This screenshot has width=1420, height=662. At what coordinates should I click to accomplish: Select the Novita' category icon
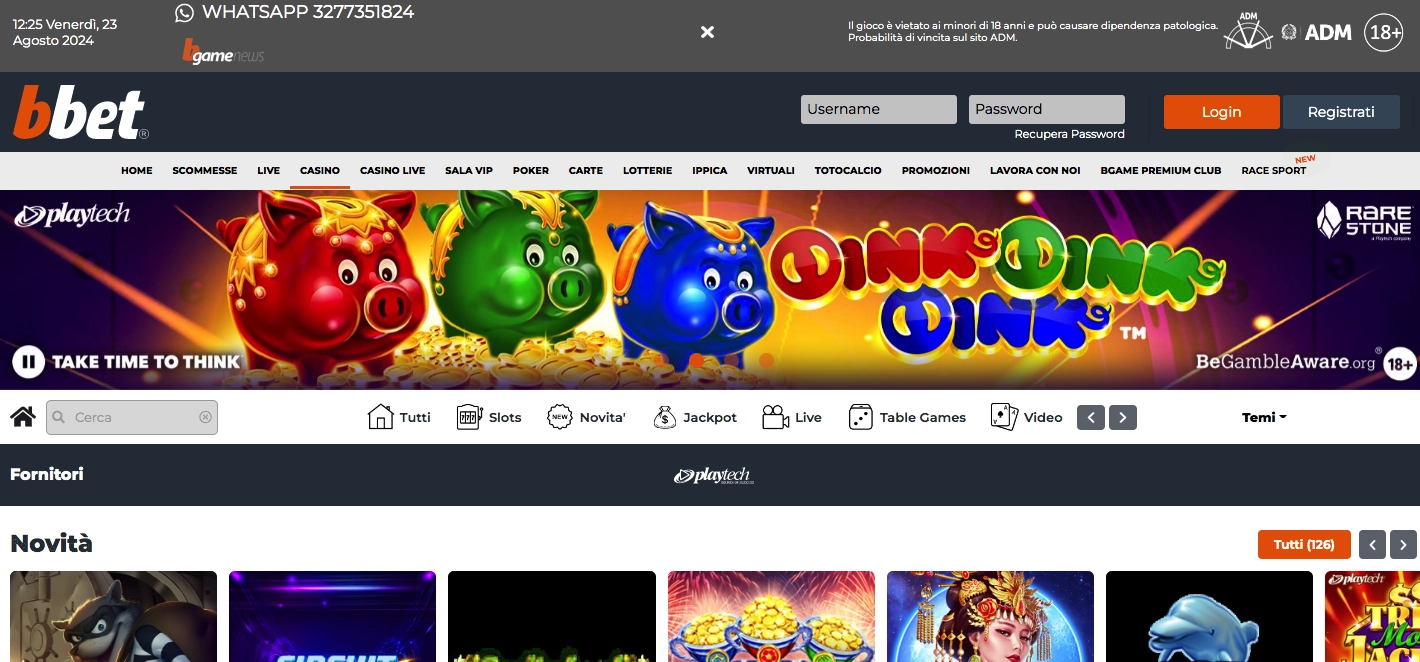tap(560, 417)
